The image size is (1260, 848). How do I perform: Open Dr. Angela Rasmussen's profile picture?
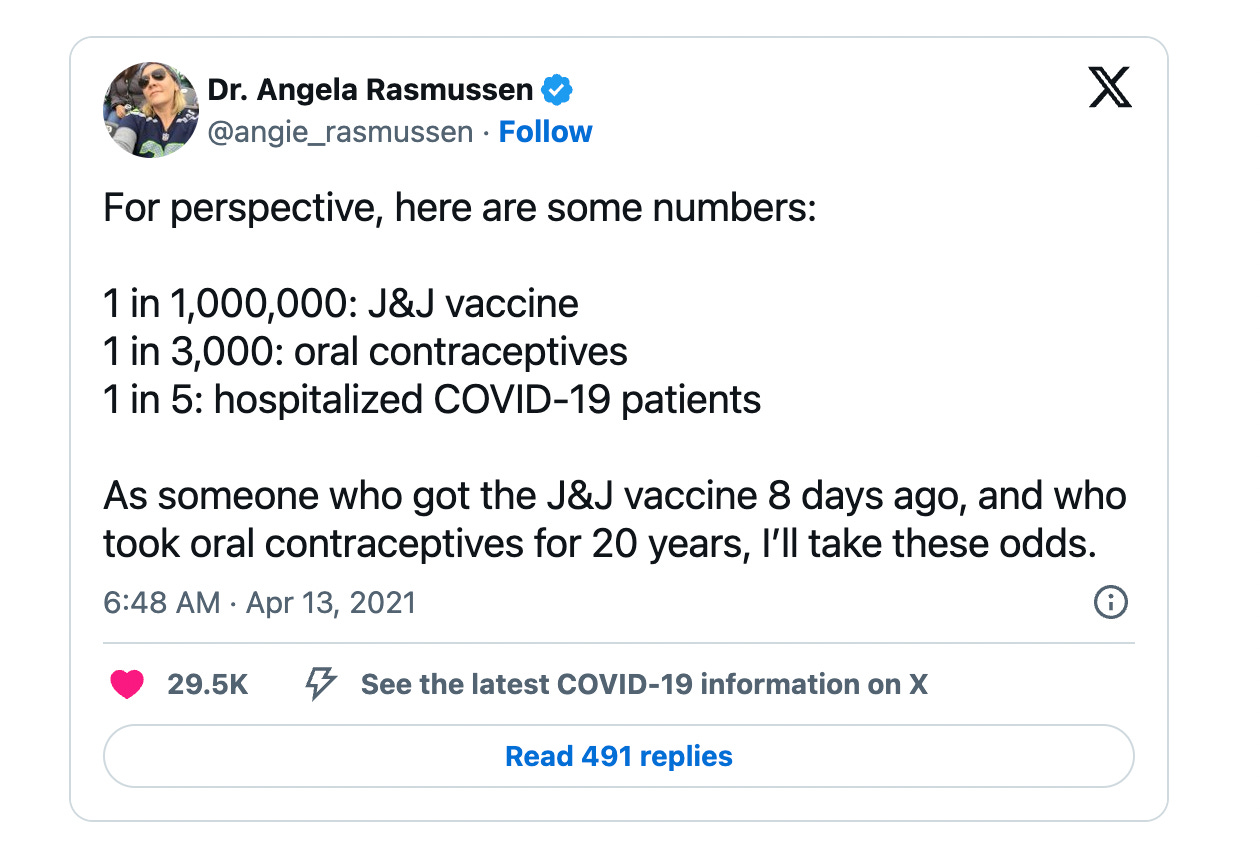[x=151, y=110]
